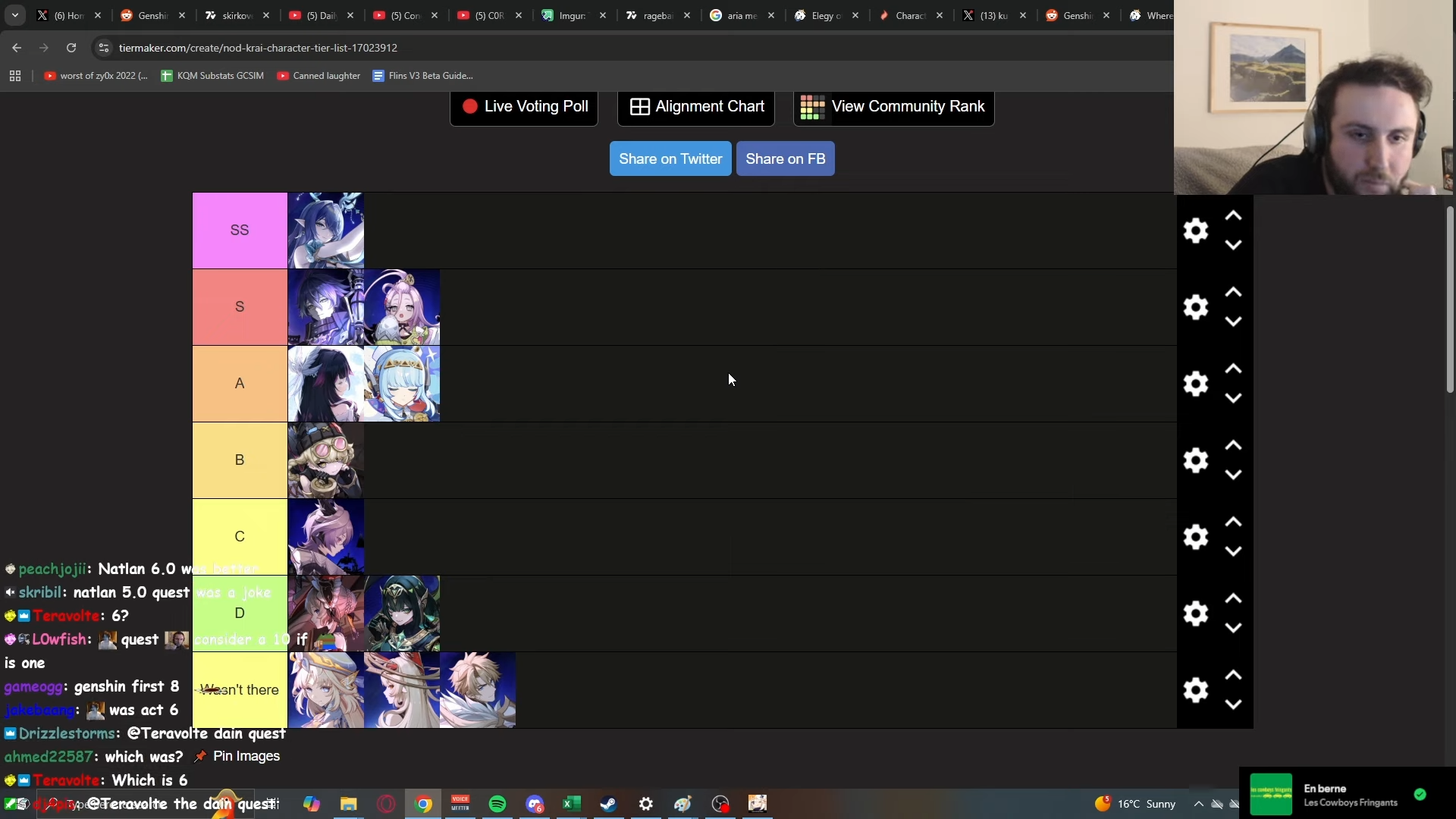Open settings gear for A tier row
The width and height of the screenshot is (1456, 819).
click(x=1196, y=384)
